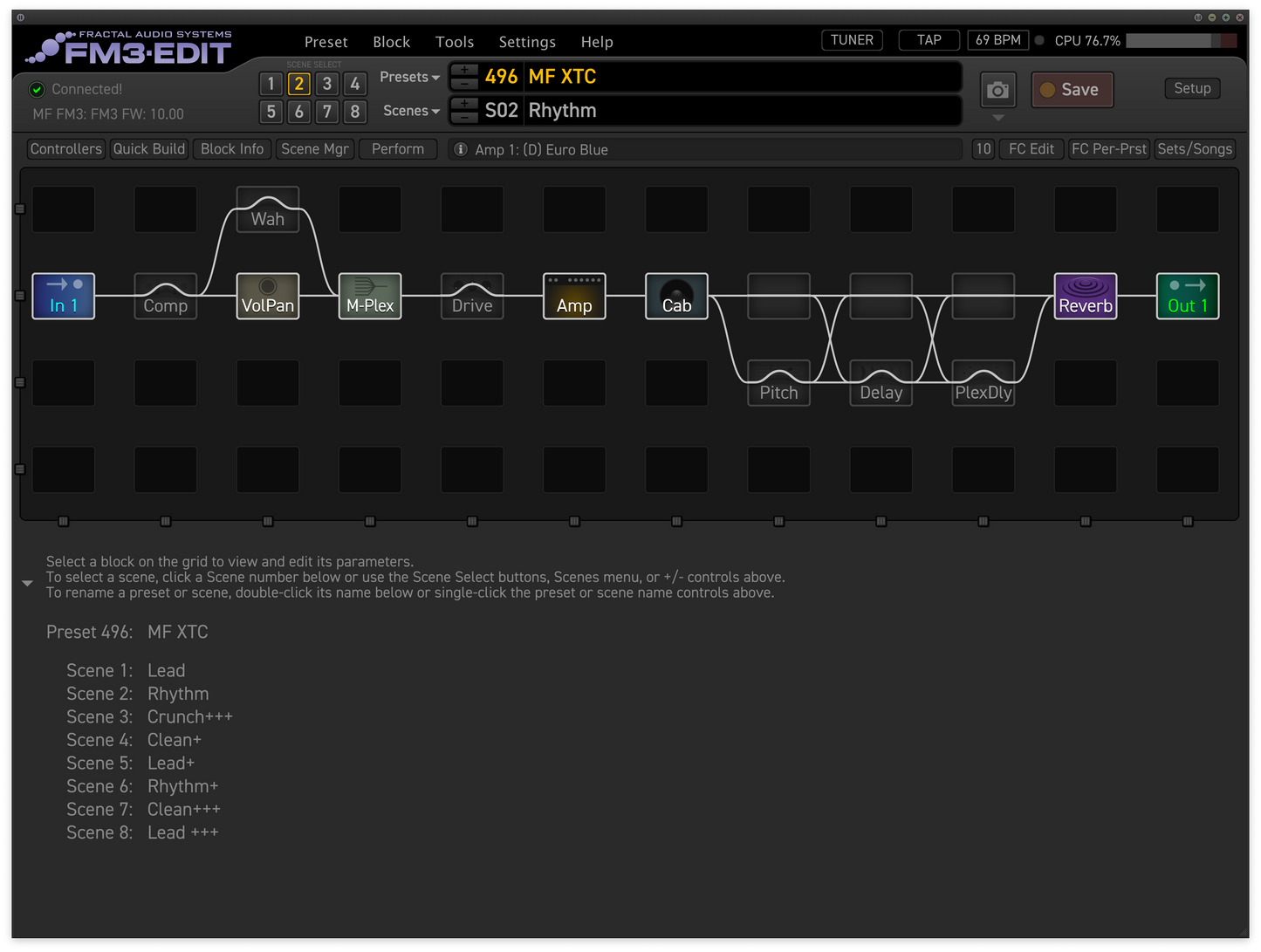Screen dimensions: 1261x952
Task: Activate Scene 5 via its scene select button
Action: tap(271, 112)
